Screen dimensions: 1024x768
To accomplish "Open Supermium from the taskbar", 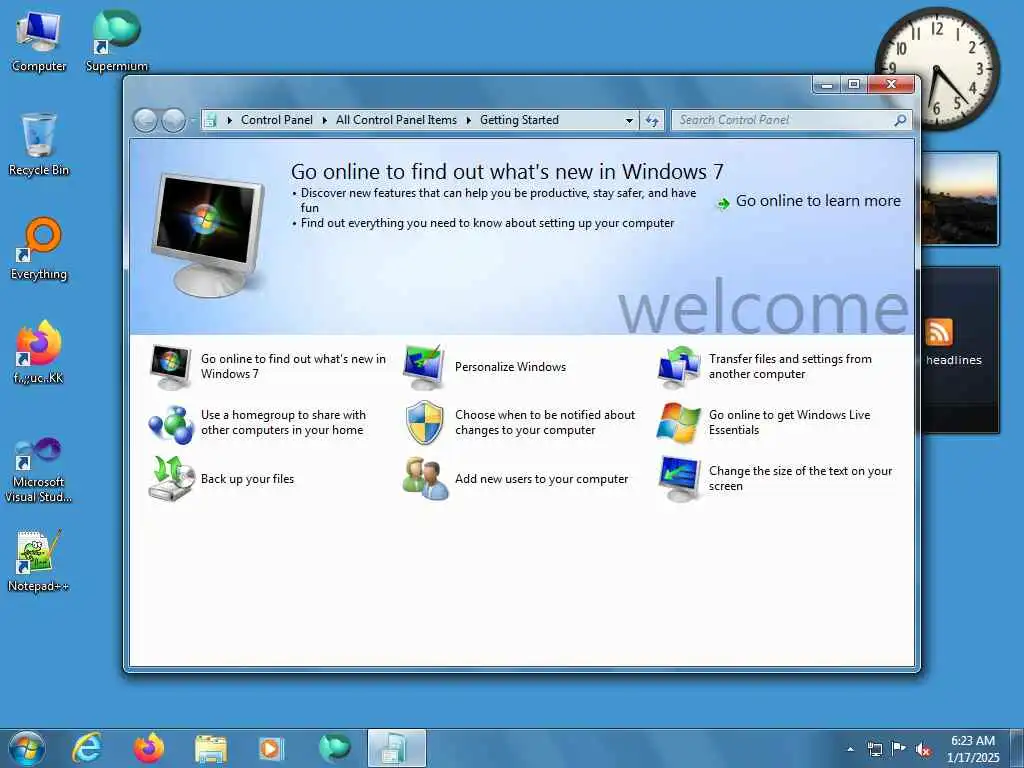I will (x=334, y=748).
